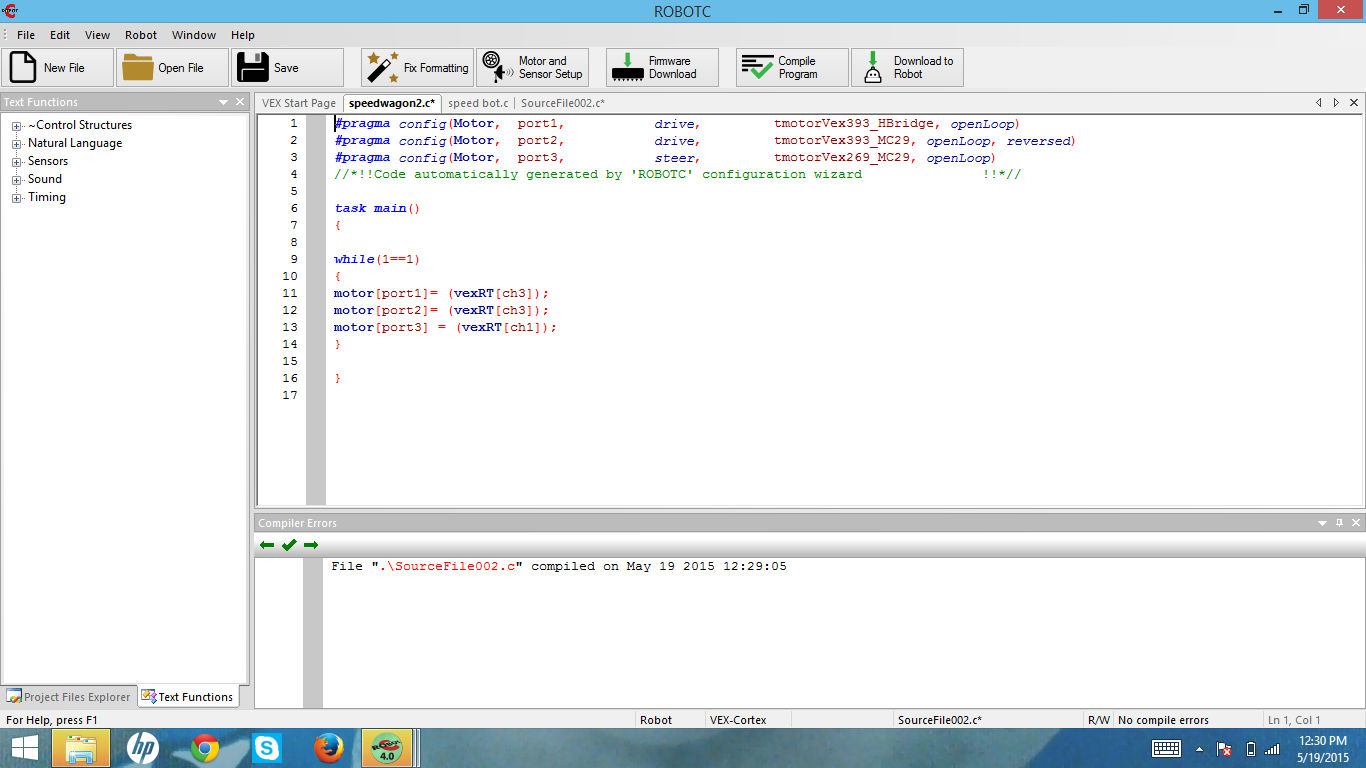The width and height of the screenshot is (1366, 768).
Task: Open Motor and Sensor Setup
Action: pyautogui.click(x=532, y=68)
